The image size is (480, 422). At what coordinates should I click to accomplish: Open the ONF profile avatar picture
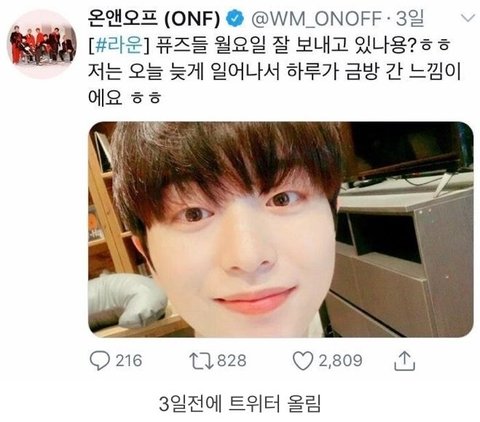(42, 44)
